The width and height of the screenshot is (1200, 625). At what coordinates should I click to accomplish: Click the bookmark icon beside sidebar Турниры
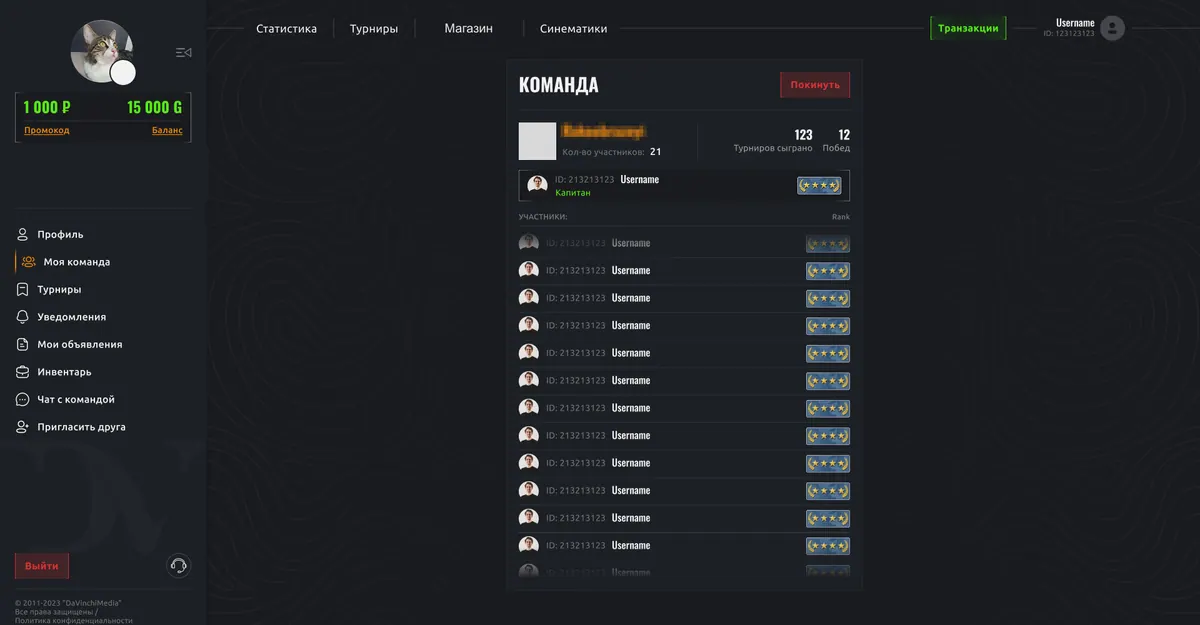click(22, 289)
